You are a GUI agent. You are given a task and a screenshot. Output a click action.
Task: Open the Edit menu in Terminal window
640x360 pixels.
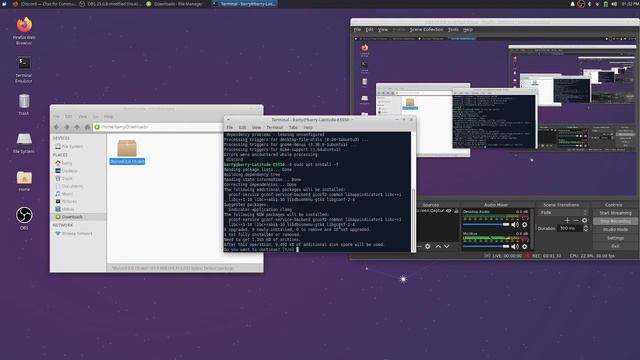point(242,128)
